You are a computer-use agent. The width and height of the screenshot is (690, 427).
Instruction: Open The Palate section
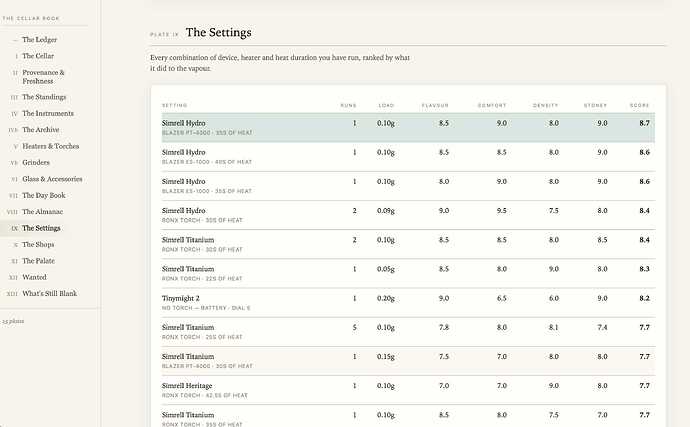pyautogui.click(x=38, y=261)
